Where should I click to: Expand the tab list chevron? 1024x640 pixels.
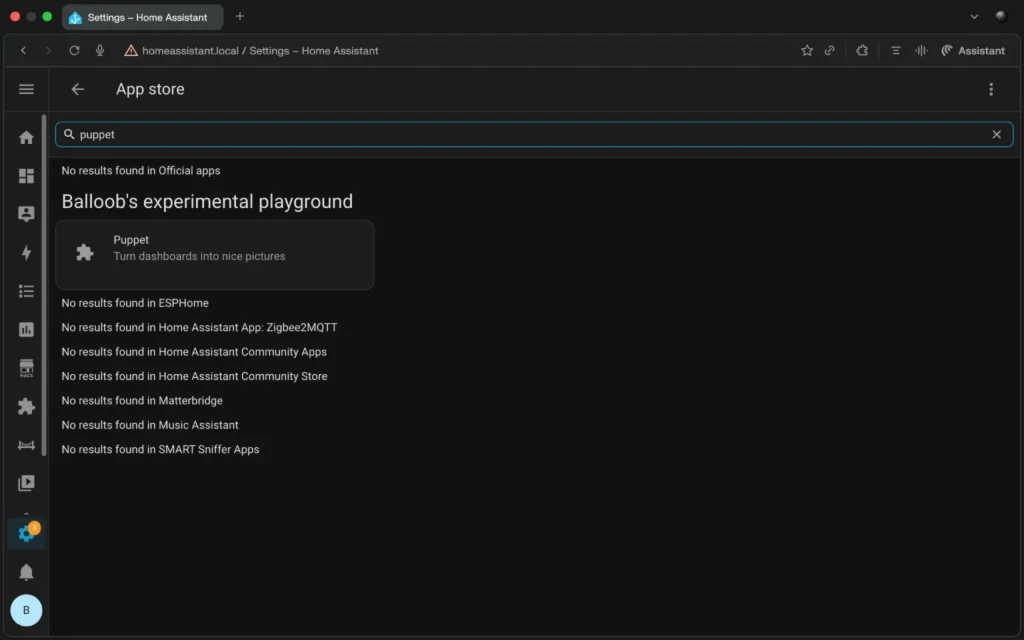[x=974, y=16]
